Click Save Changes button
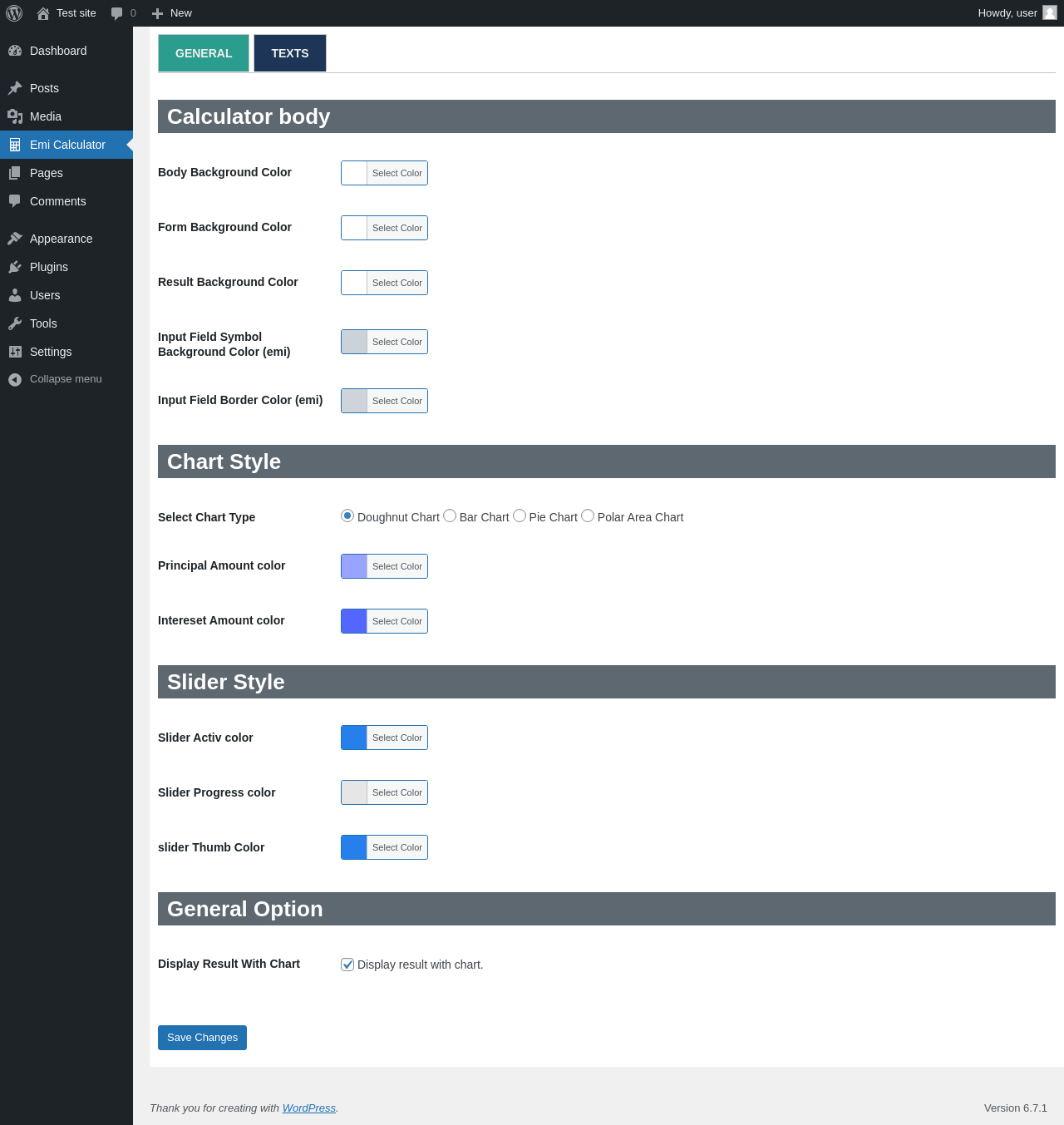 202,1038
